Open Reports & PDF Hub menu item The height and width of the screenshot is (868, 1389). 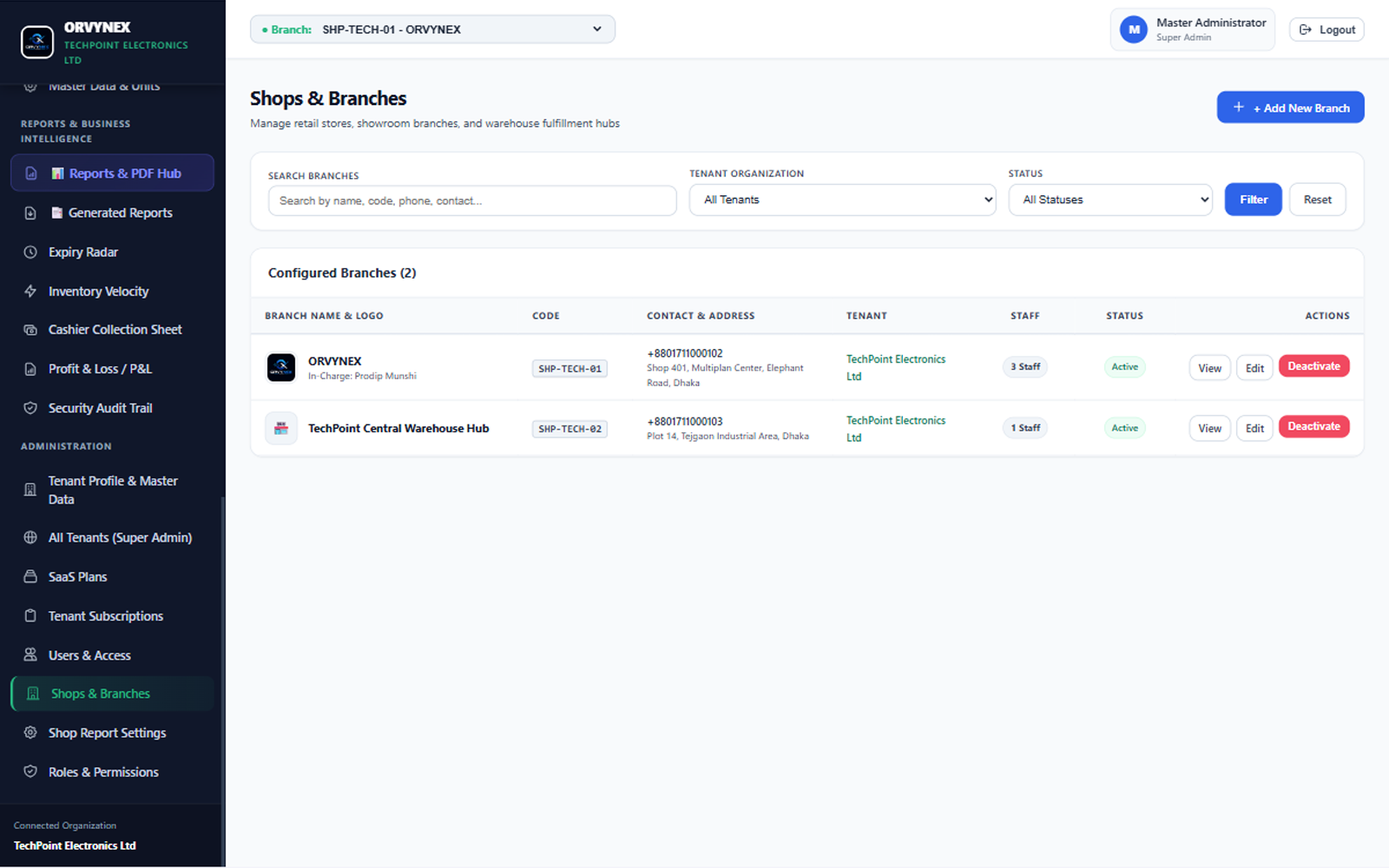tap(112, 173)
